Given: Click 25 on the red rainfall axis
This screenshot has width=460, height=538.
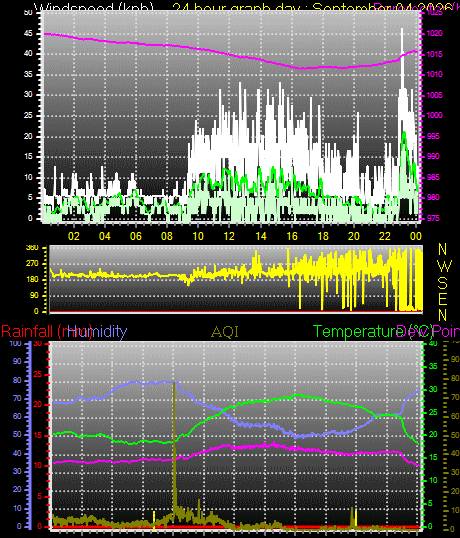Looking at the screenshot, I should click(x=37, y=374).
